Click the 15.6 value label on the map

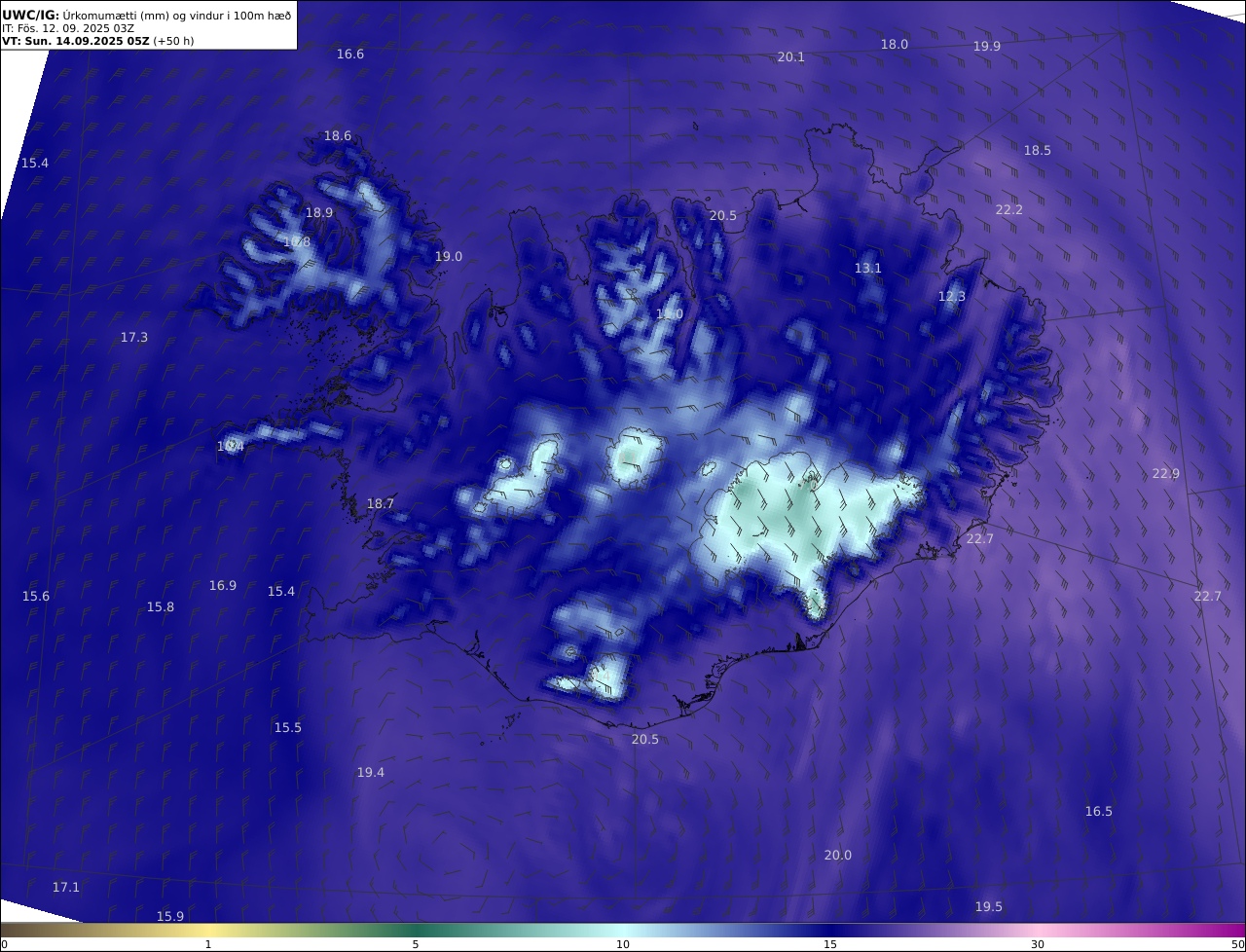pos(36,597)
